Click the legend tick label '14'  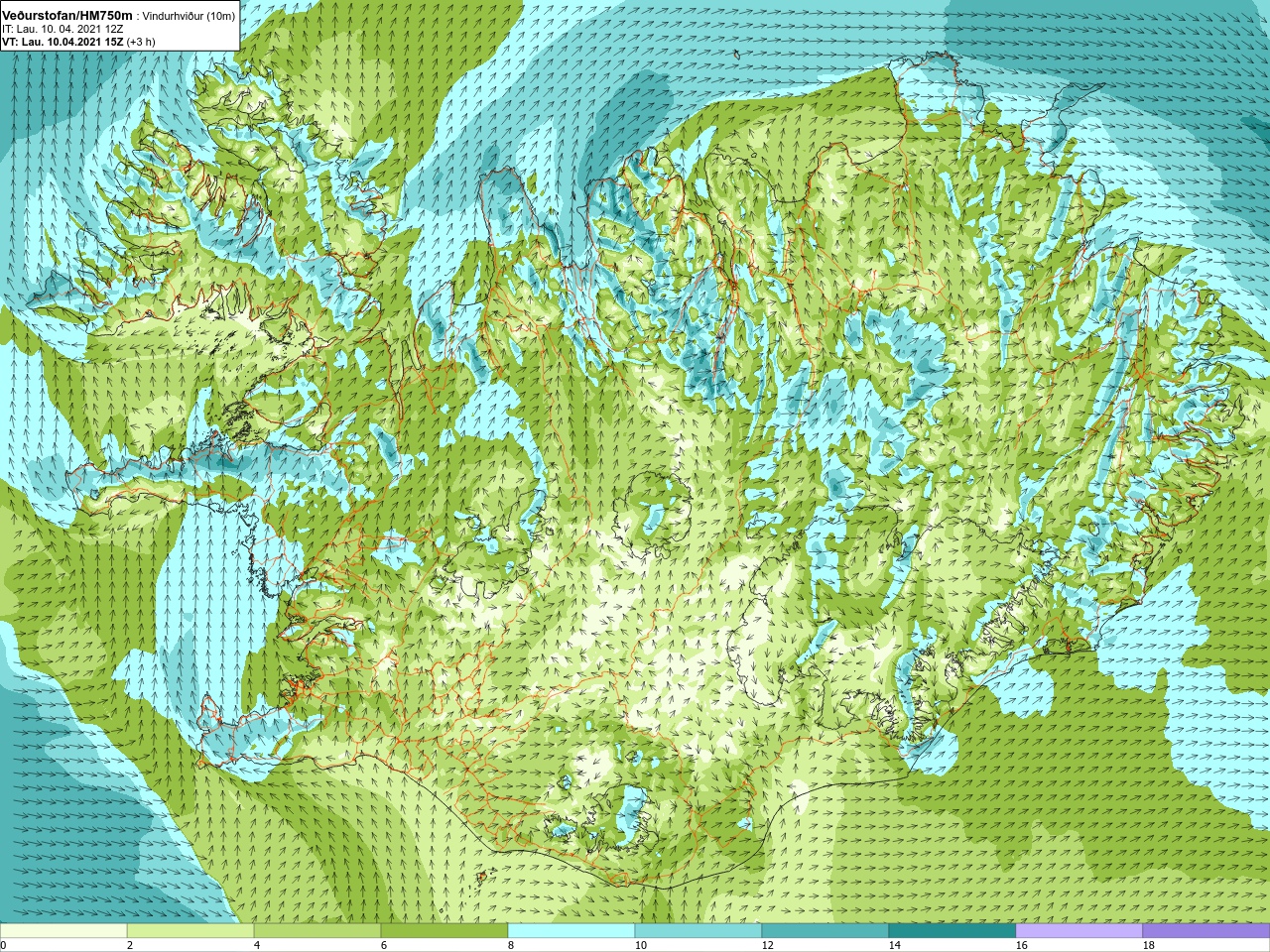point(895,945)
